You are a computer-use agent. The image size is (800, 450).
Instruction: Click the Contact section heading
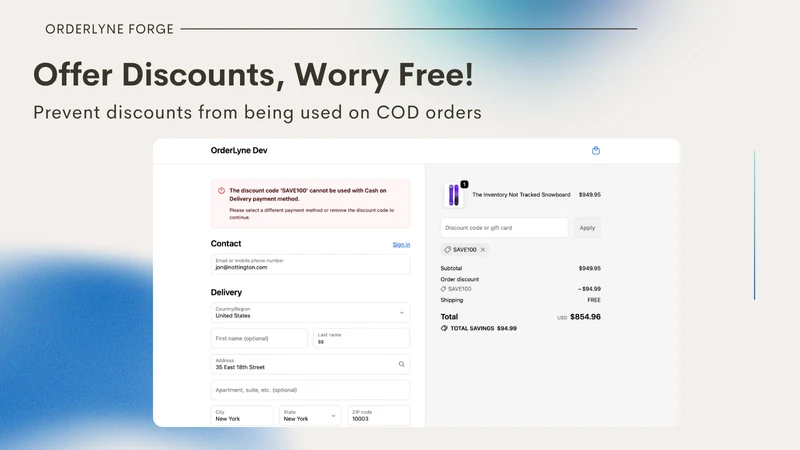point(226,244)
